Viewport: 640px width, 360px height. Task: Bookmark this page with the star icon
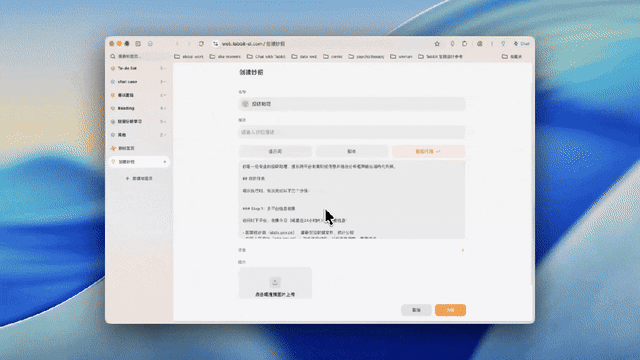pyautogui.click(x=437, y=44)
